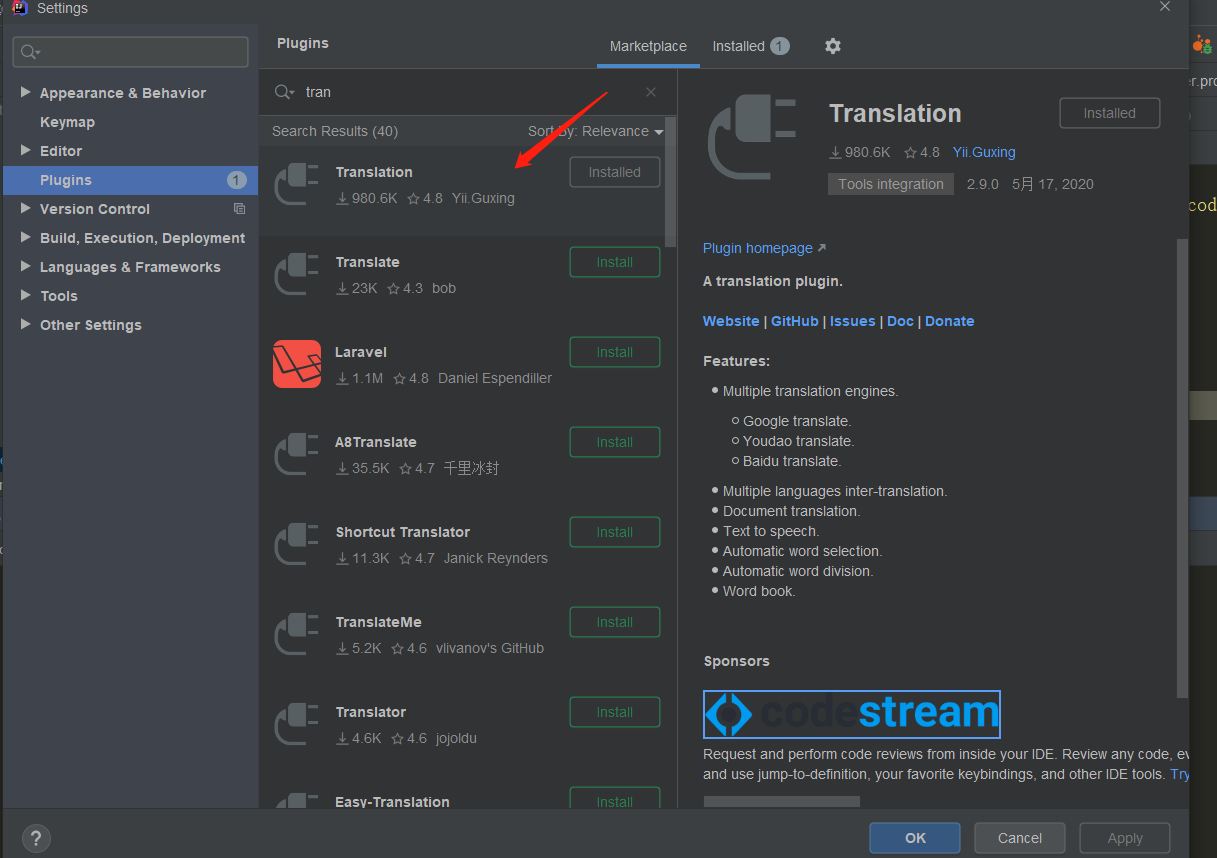Select the 'A8Translate' plugin name
The height and width of the screenshot is (858, 1217).
tap(376, 442)
